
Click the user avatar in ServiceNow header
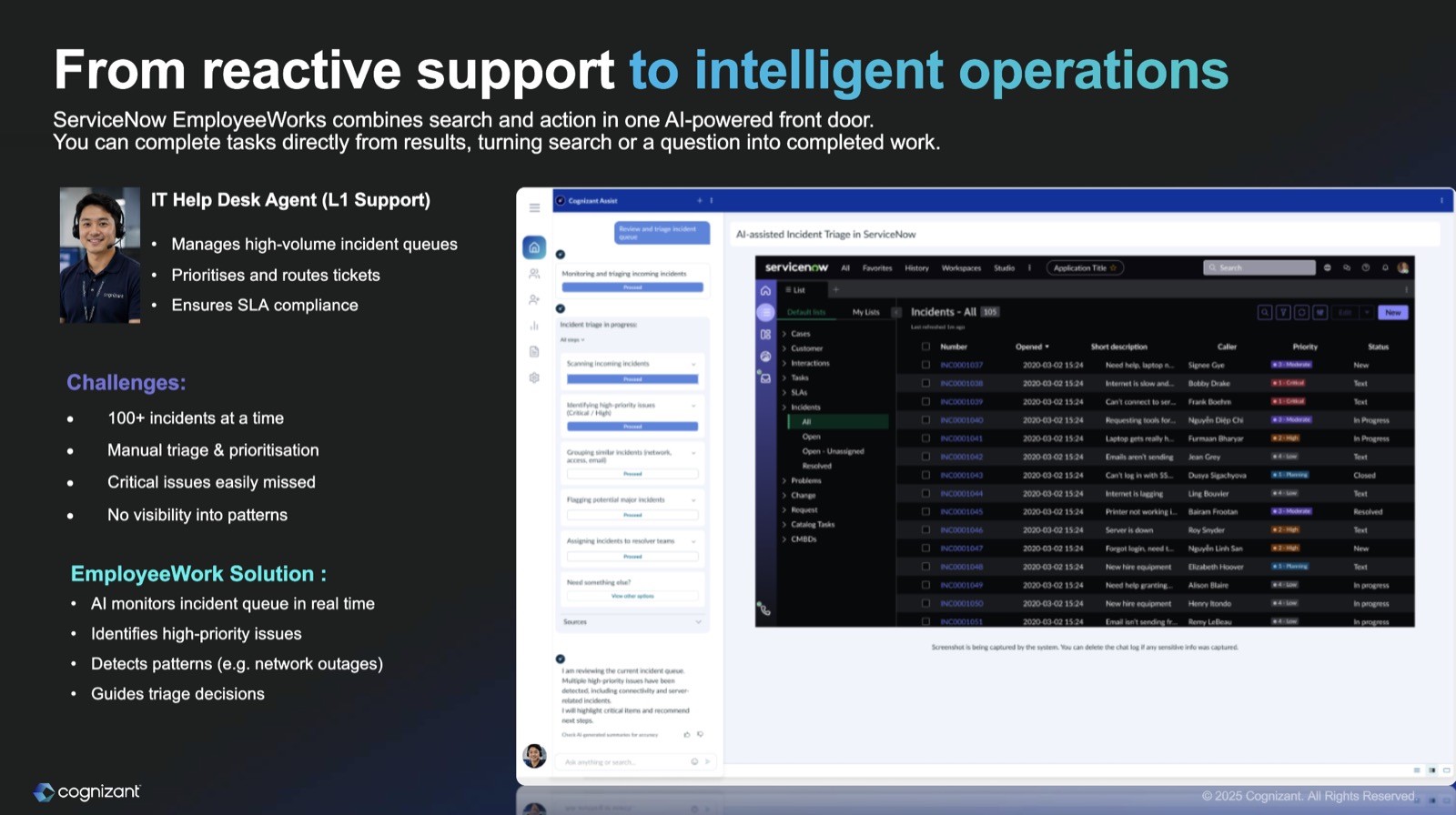pyautogui.click(x=1403, y=267)
